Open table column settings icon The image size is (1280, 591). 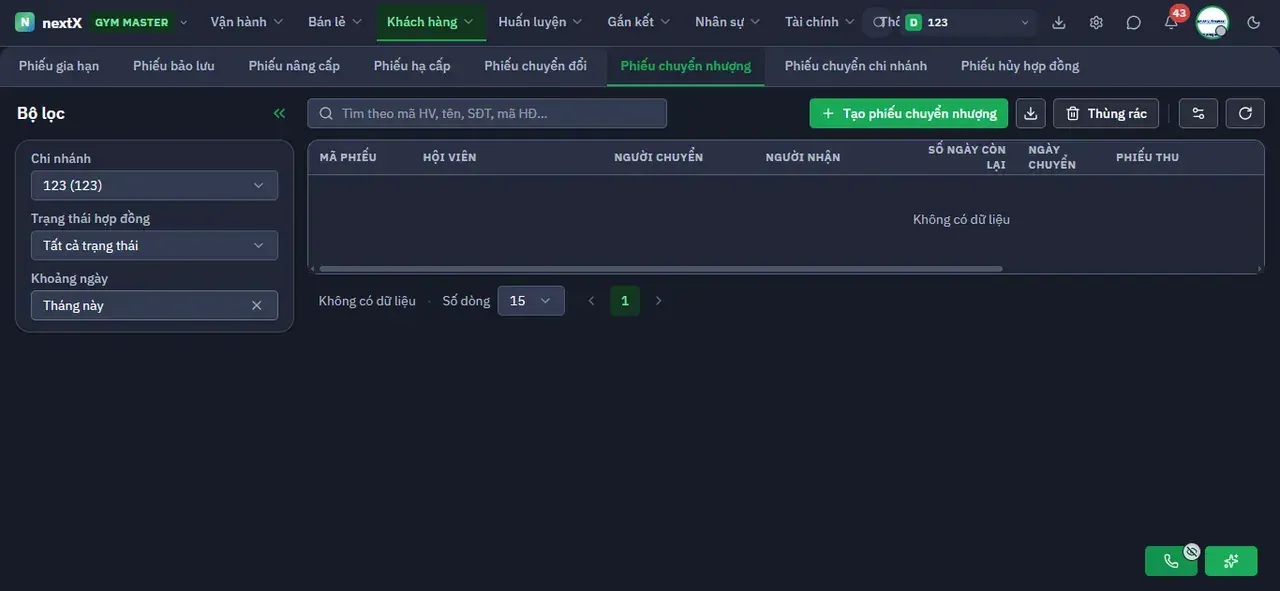1198,113
